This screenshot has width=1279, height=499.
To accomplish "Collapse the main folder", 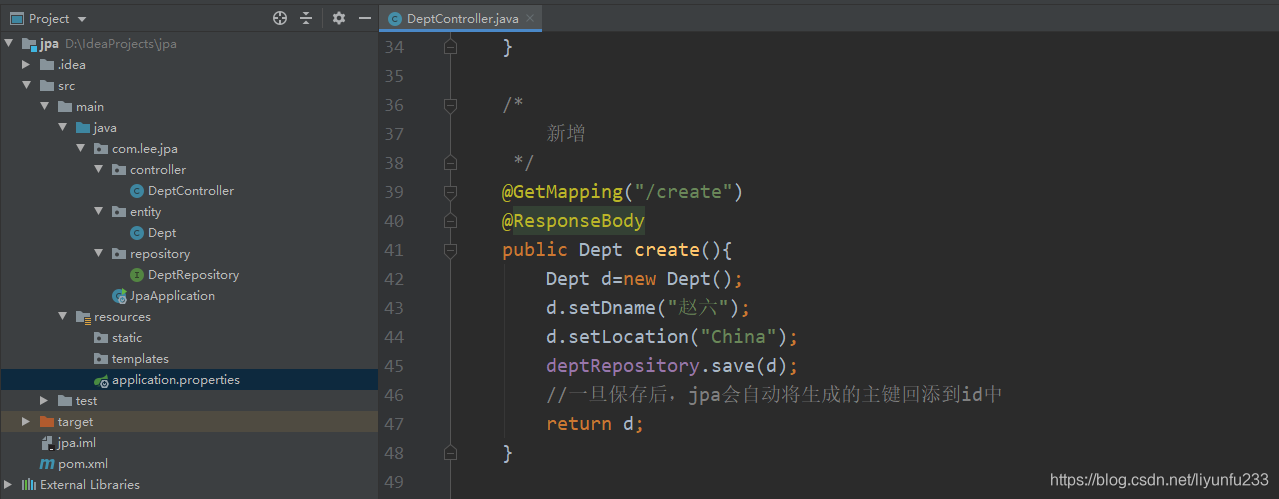I will 45,107.
